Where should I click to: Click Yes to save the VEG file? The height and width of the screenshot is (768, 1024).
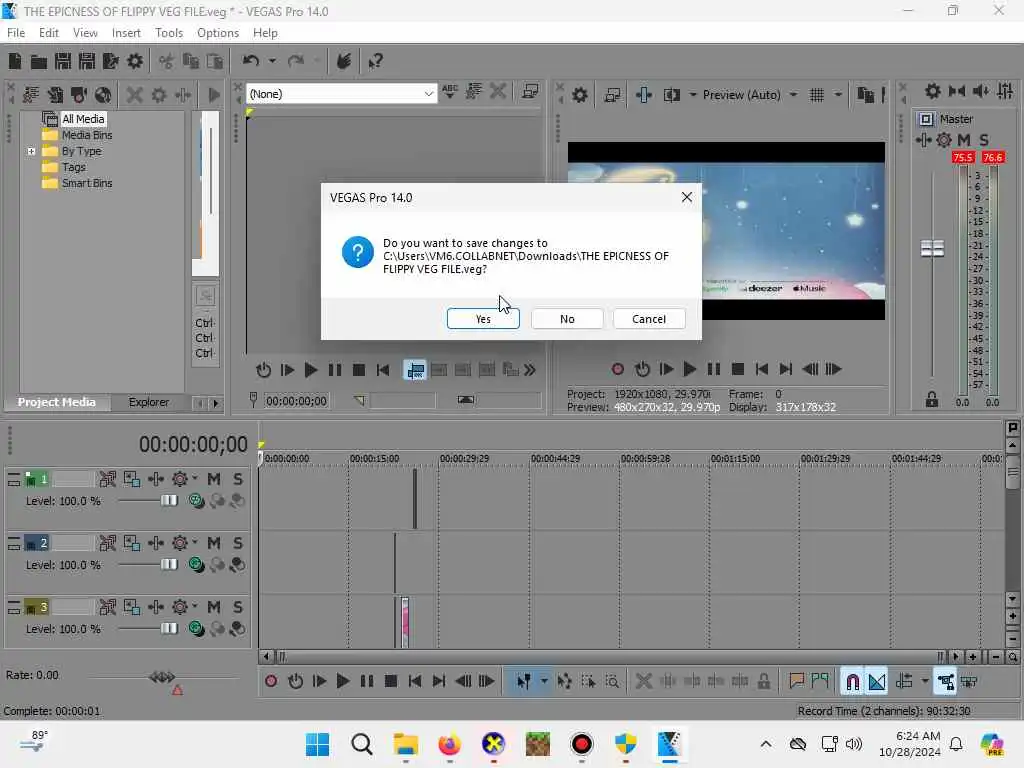point(483,319)
